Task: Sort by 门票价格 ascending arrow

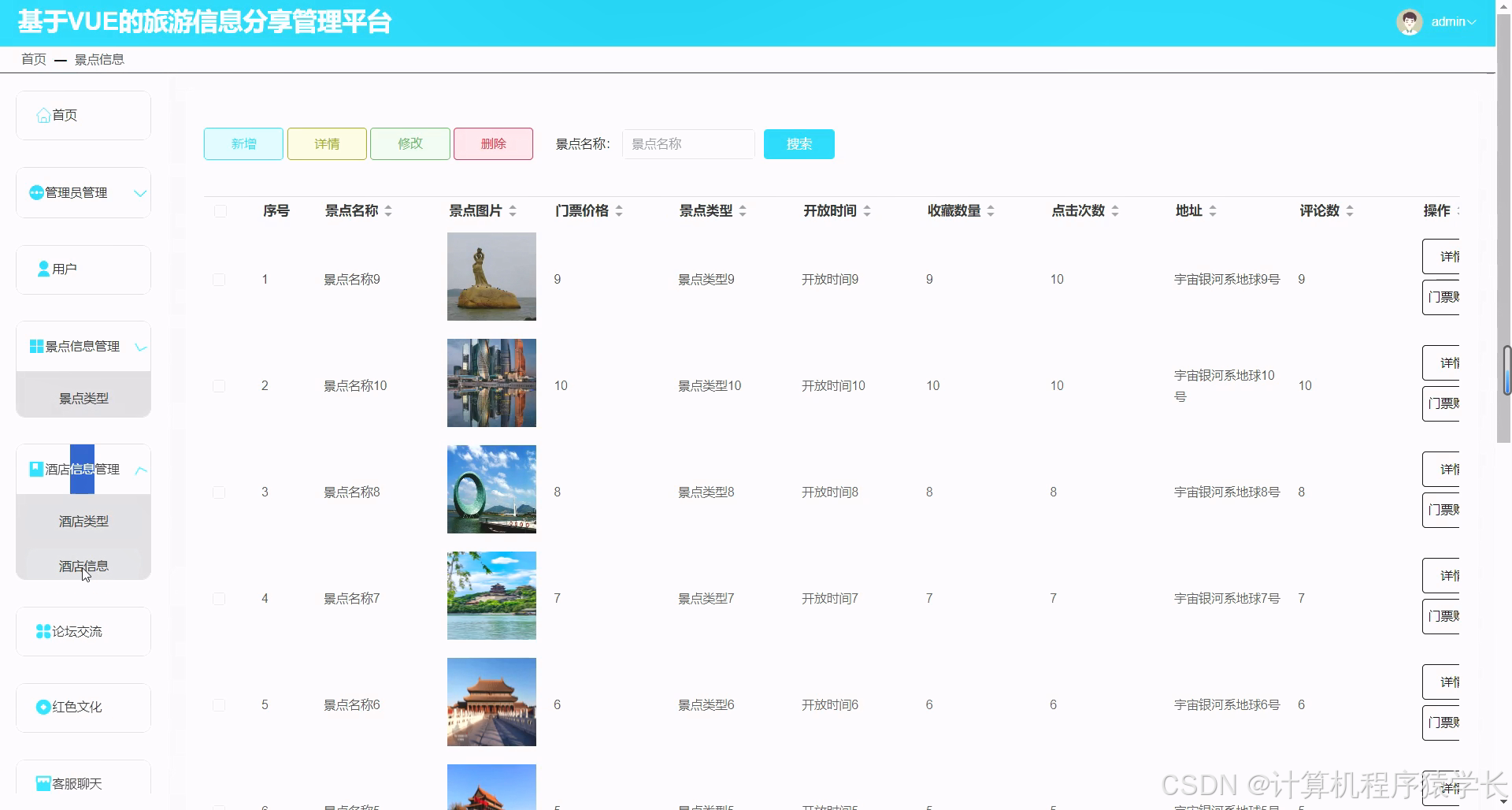Action: (x=619, y=206)
